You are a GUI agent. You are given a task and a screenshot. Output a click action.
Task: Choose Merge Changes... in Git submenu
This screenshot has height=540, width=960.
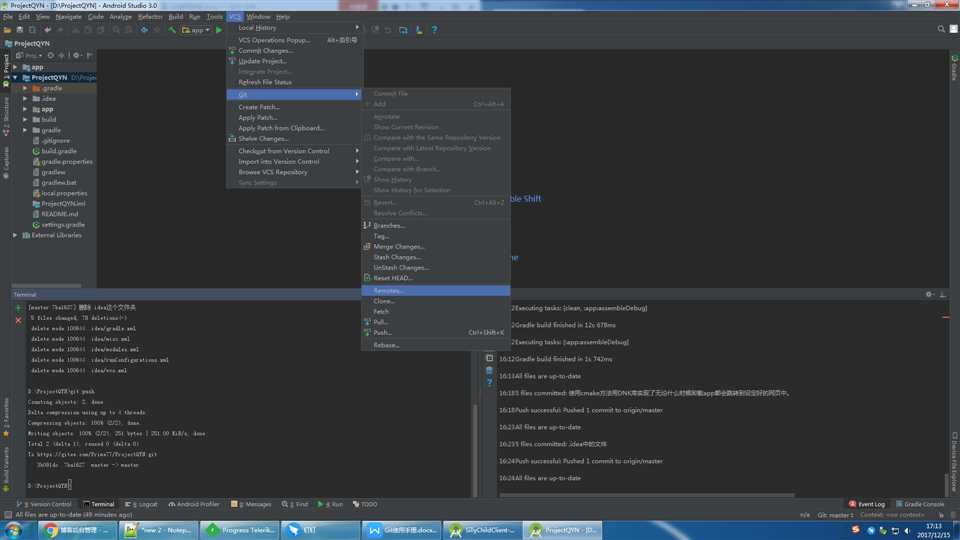click(x=435, y=247)
